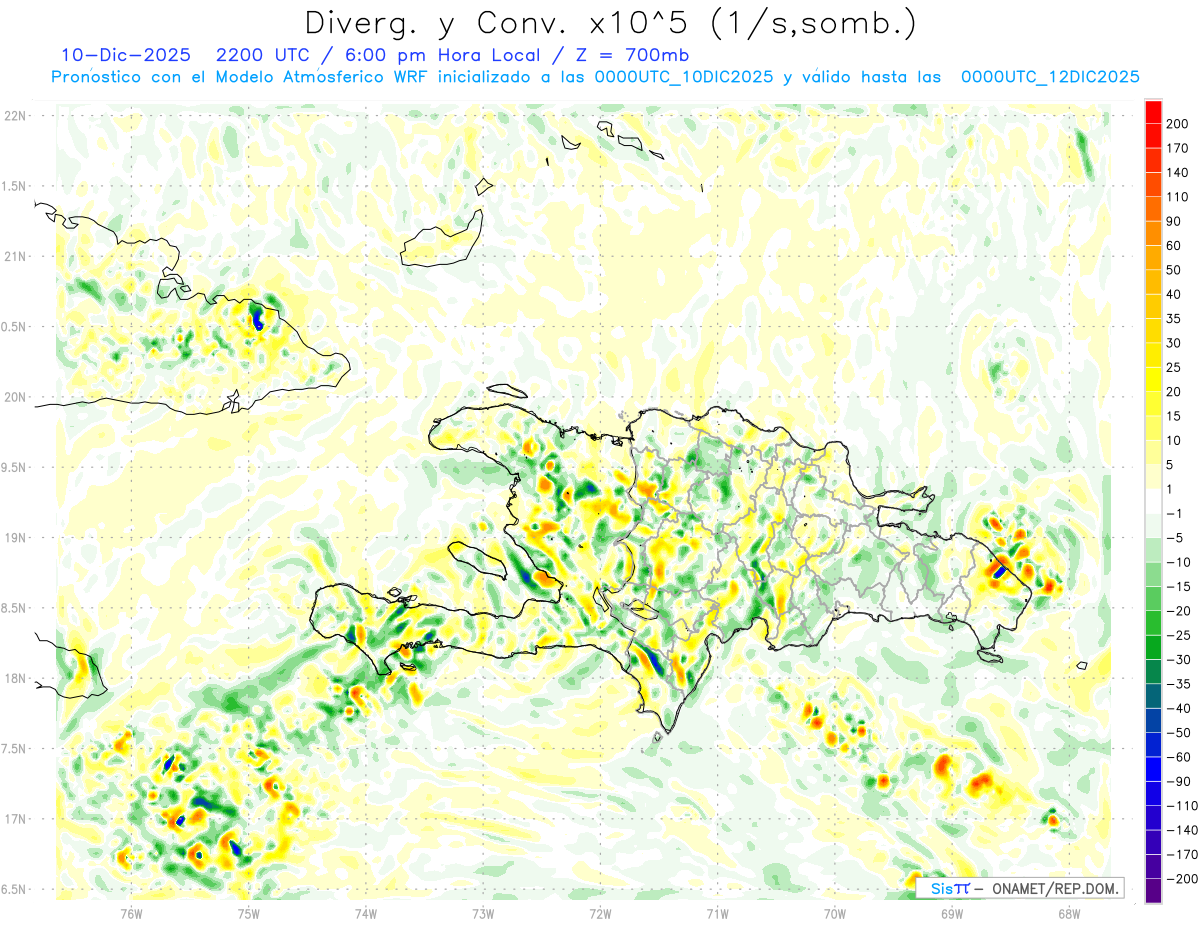The image size is (1200, 927).
Task: Click the white swatch between 1 and -1
Action: click(x=1153, y=501)
